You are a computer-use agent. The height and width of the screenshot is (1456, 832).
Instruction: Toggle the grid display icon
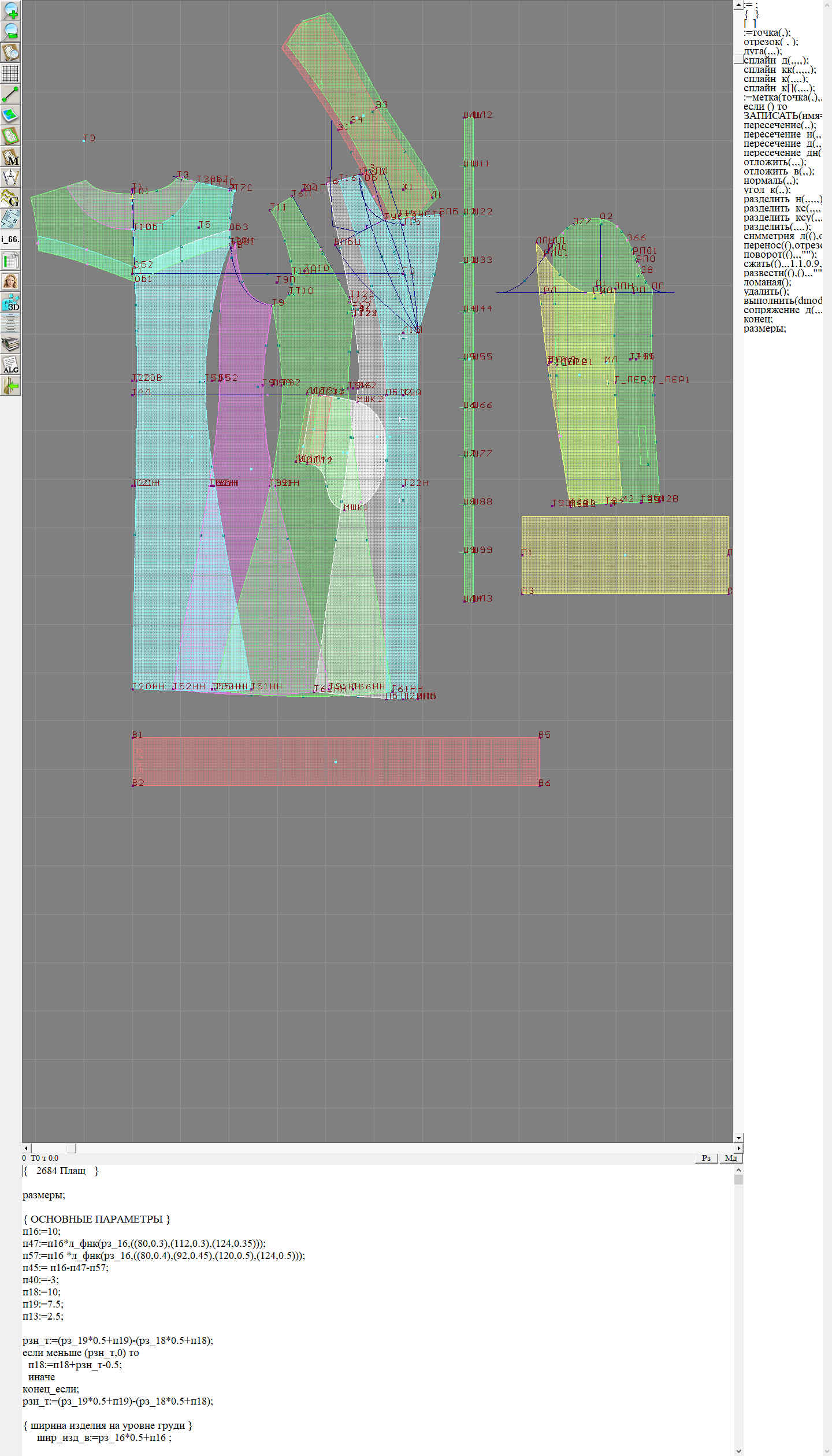[10, 73]
